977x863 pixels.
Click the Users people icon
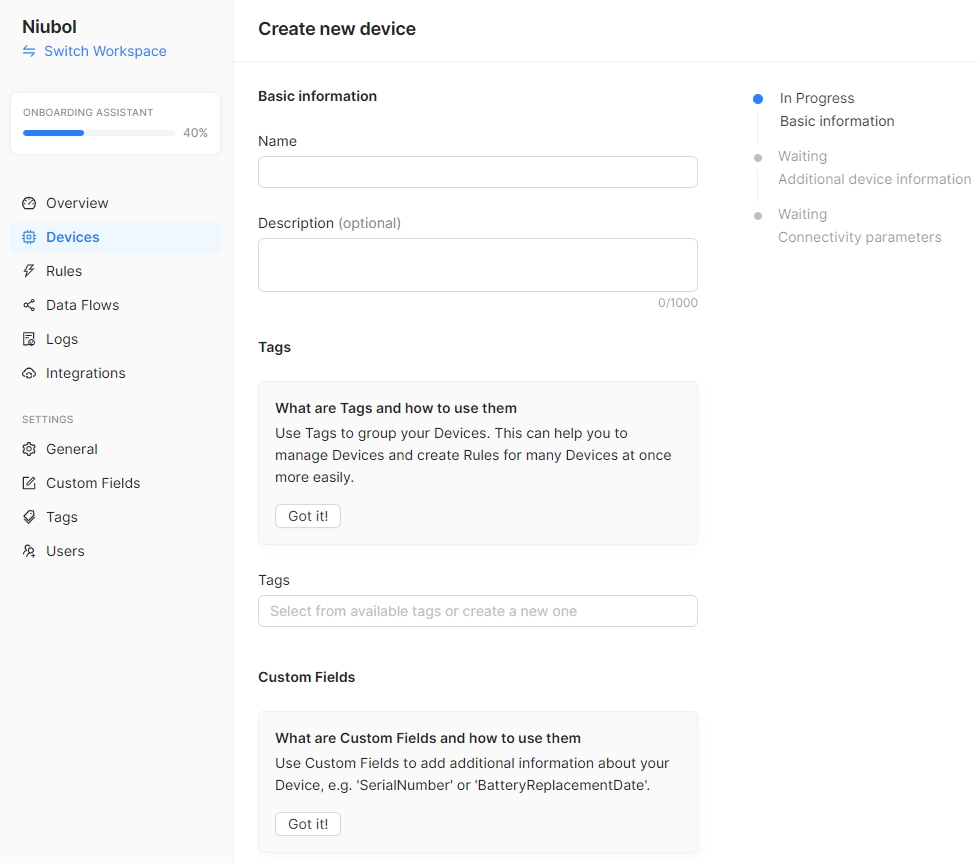tap(29, 551)
